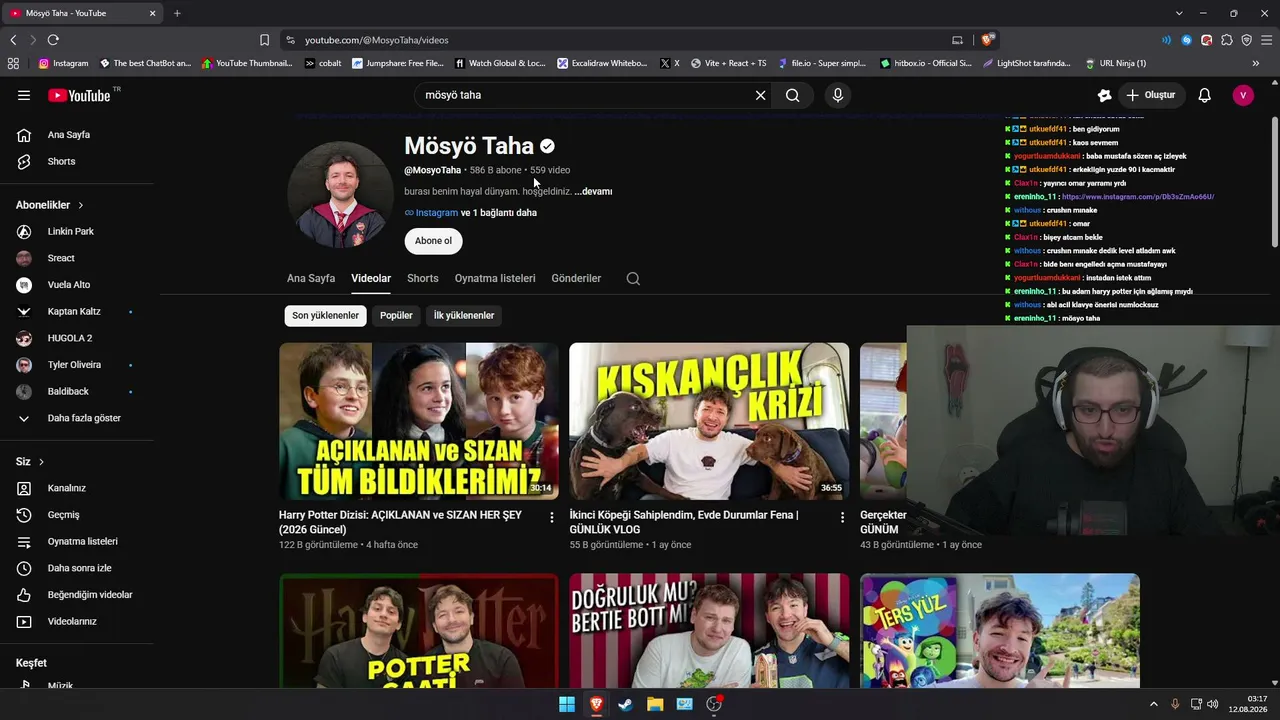Open the notifications bell
The width and height of the screenshot is (1280, 720).
point(1205,95)
